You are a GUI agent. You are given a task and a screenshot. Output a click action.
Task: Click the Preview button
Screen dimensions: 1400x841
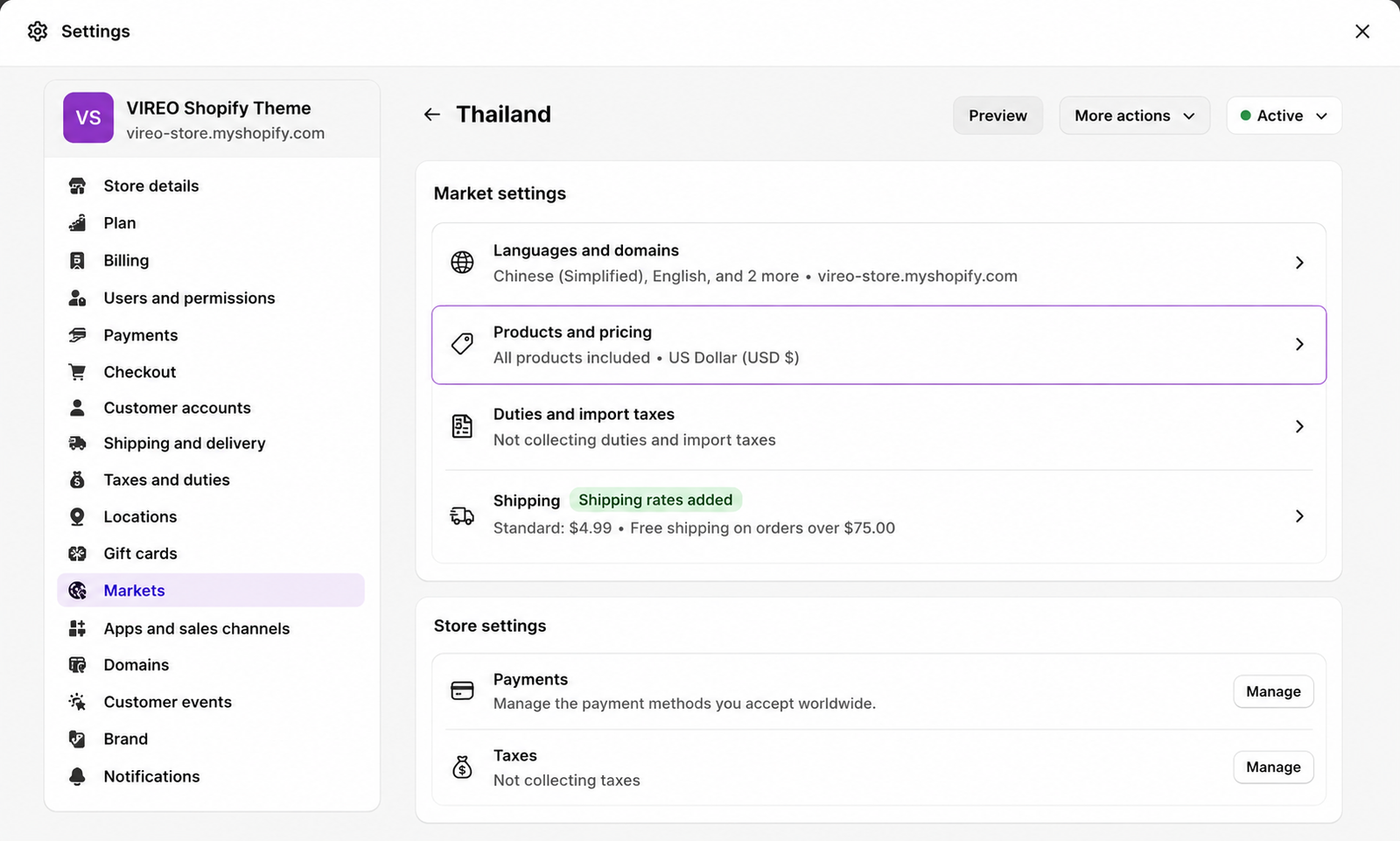pos(997,116)
